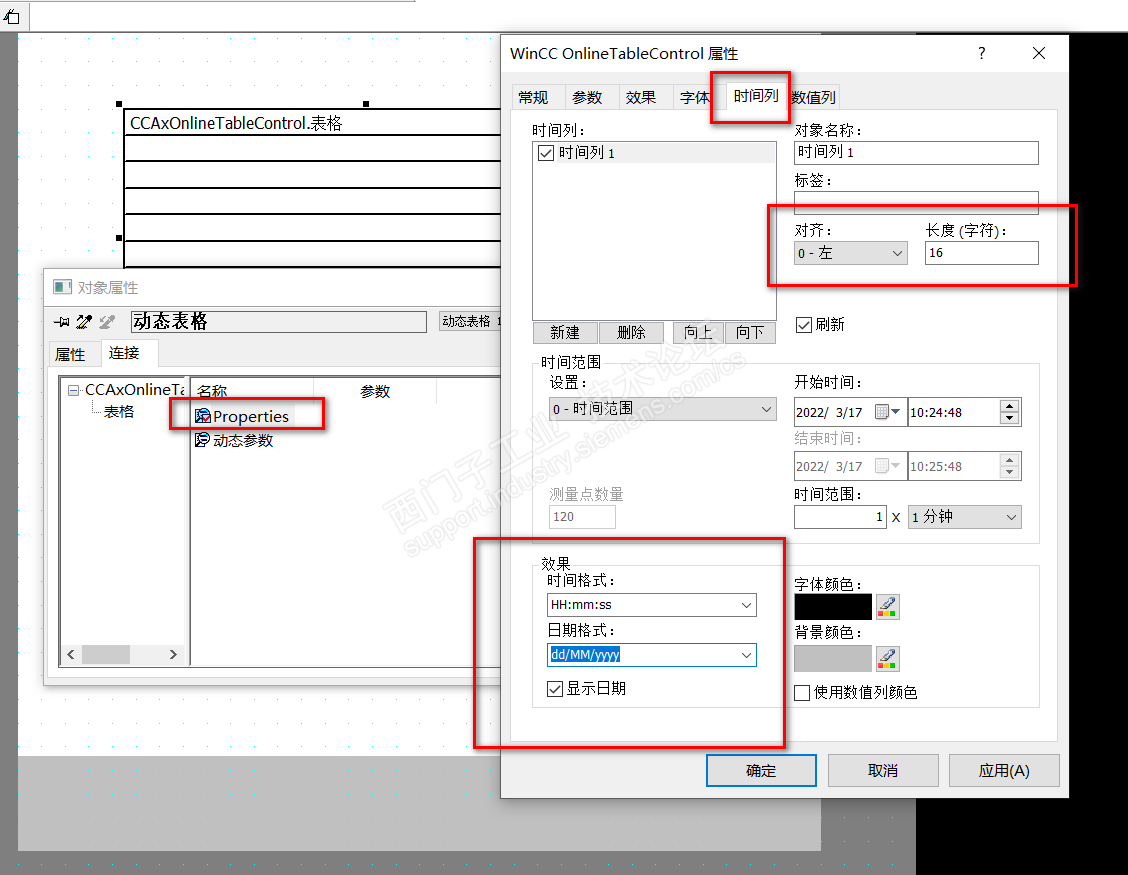Click the grey 背景颜色 swatch
The width and height of the screenshot is (1128, 875).
tap(833, 658)
